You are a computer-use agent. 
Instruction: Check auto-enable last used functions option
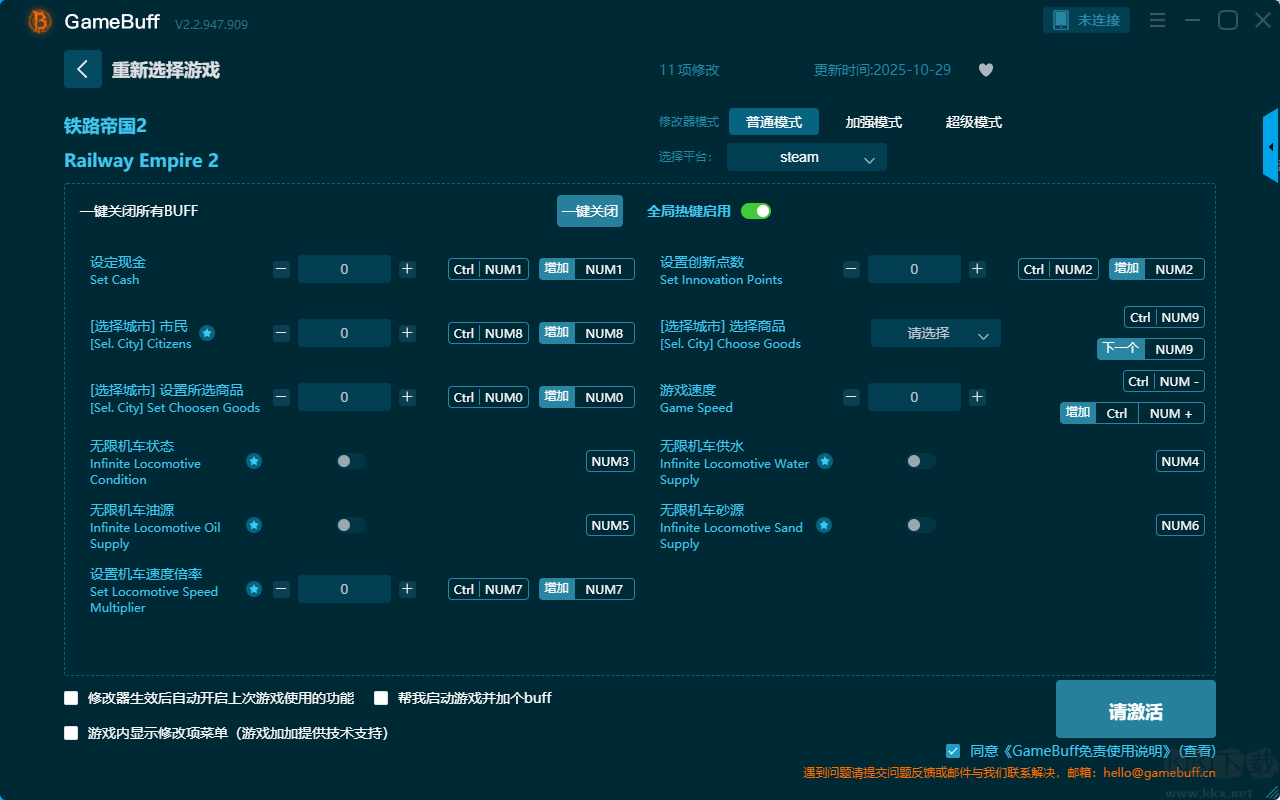[x=71, y=698]
